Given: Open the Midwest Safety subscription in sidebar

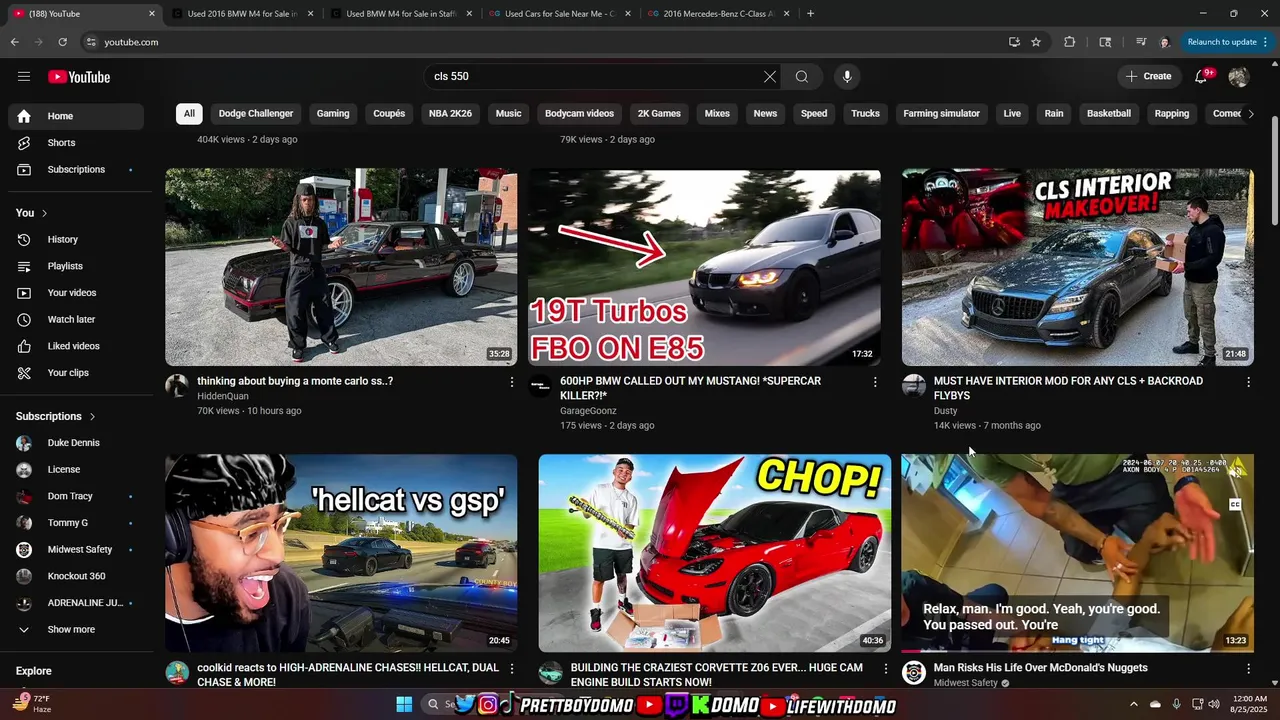Looking at the screenshot, I should pos(76,550).
